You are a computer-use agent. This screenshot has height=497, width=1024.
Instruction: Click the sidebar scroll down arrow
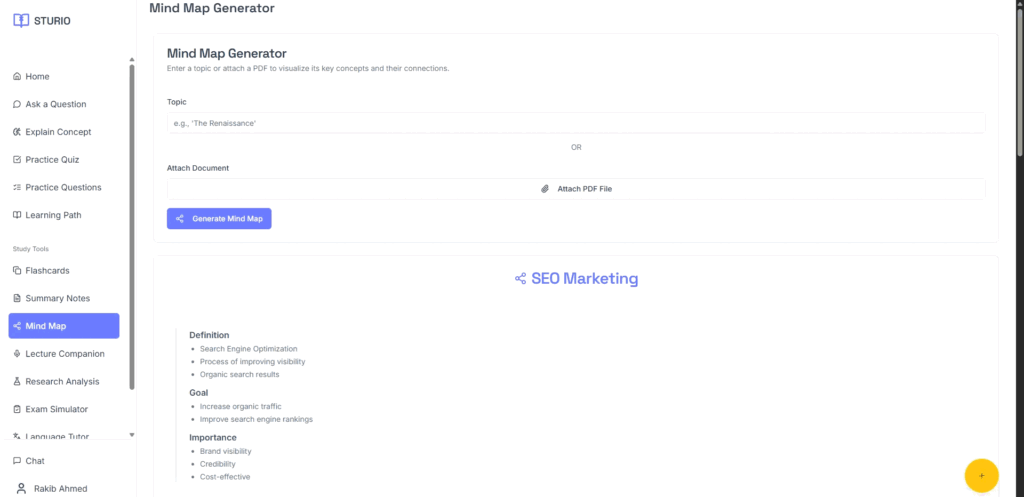pyautogui.click(x=132, y=434)
